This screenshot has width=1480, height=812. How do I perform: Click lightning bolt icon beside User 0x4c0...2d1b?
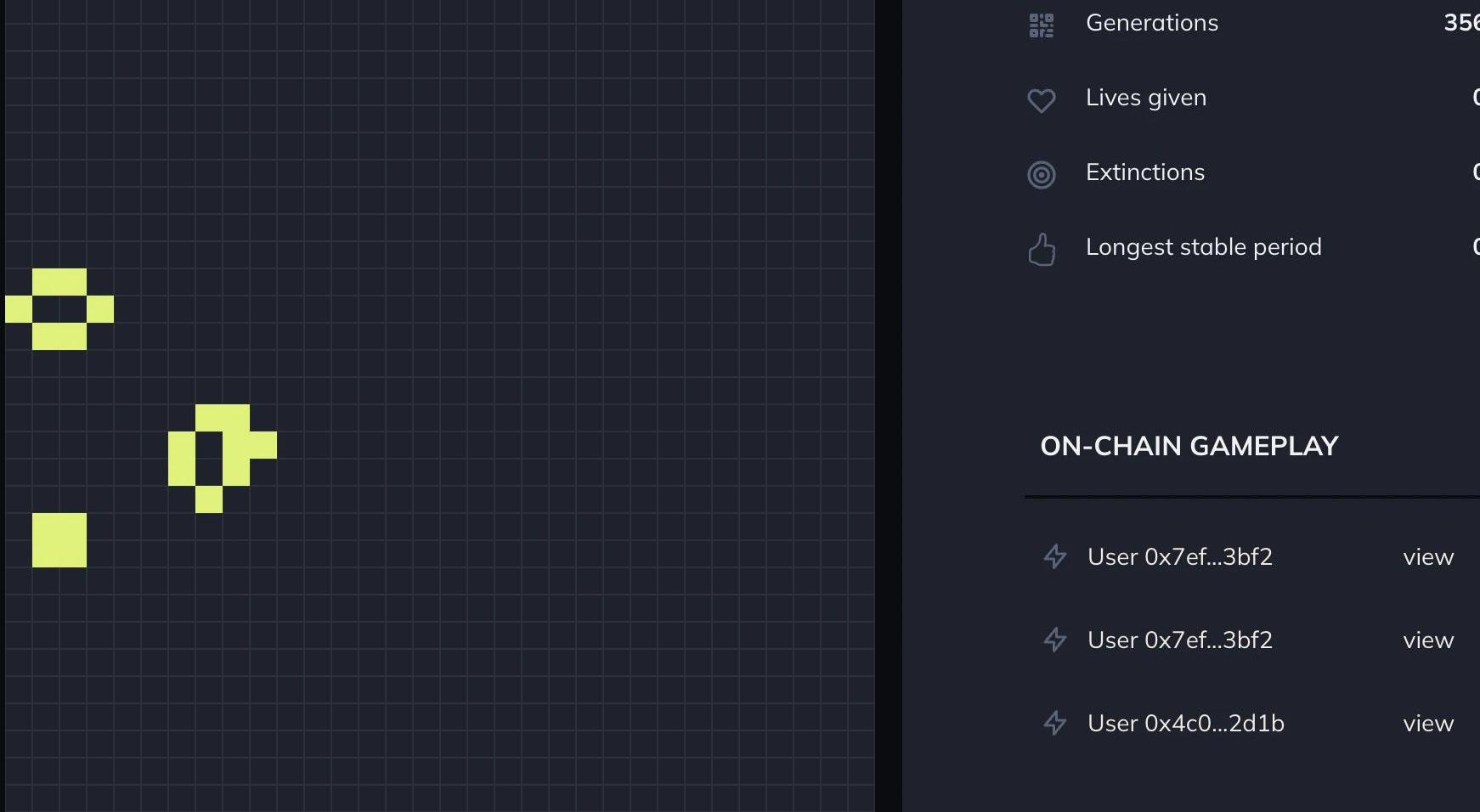pyautogui.click(x=1054, y=723)
